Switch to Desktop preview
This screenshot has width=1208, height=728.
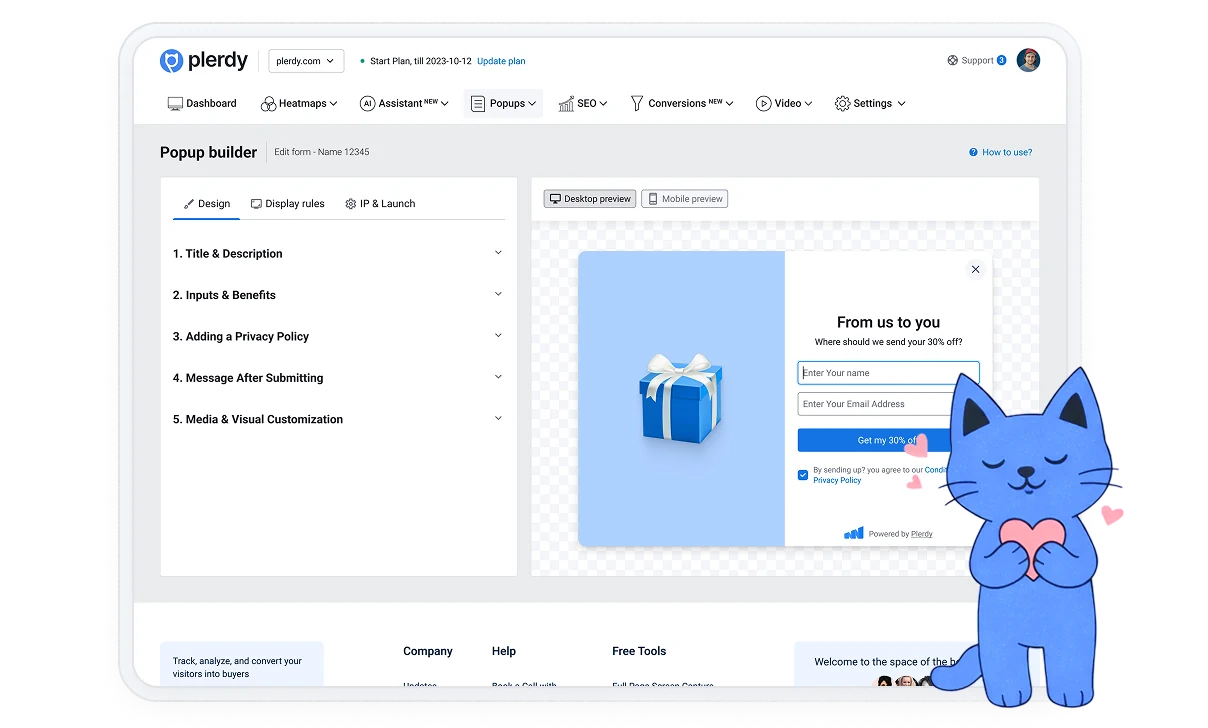tap(589, 199)
